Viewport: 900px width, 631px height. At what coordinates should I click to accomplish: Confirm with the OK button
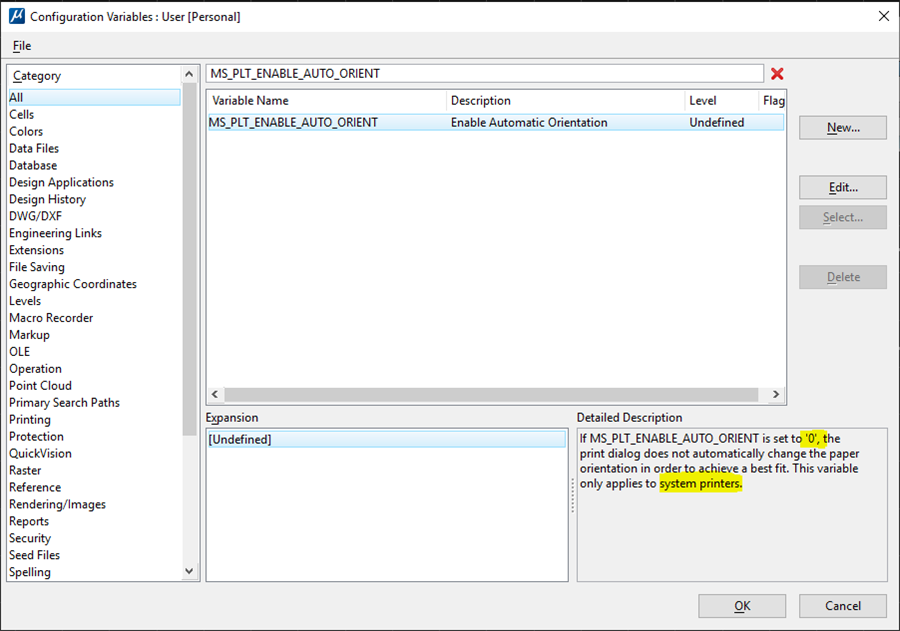pos(742,606)
